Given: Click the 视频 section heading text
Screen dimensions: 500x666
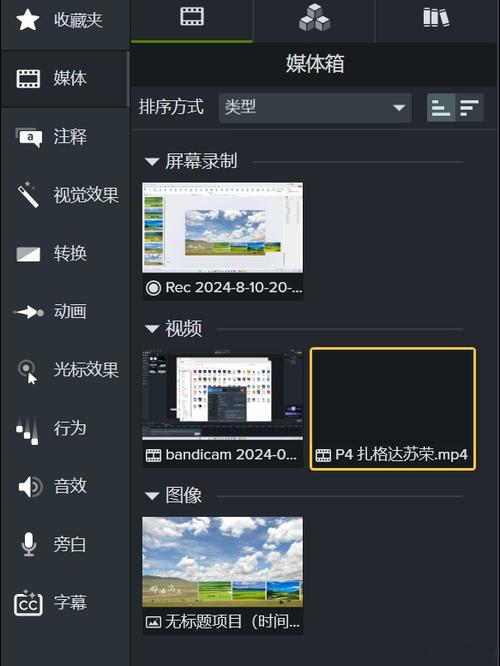Looking at the screenshot, I should 184,329.
